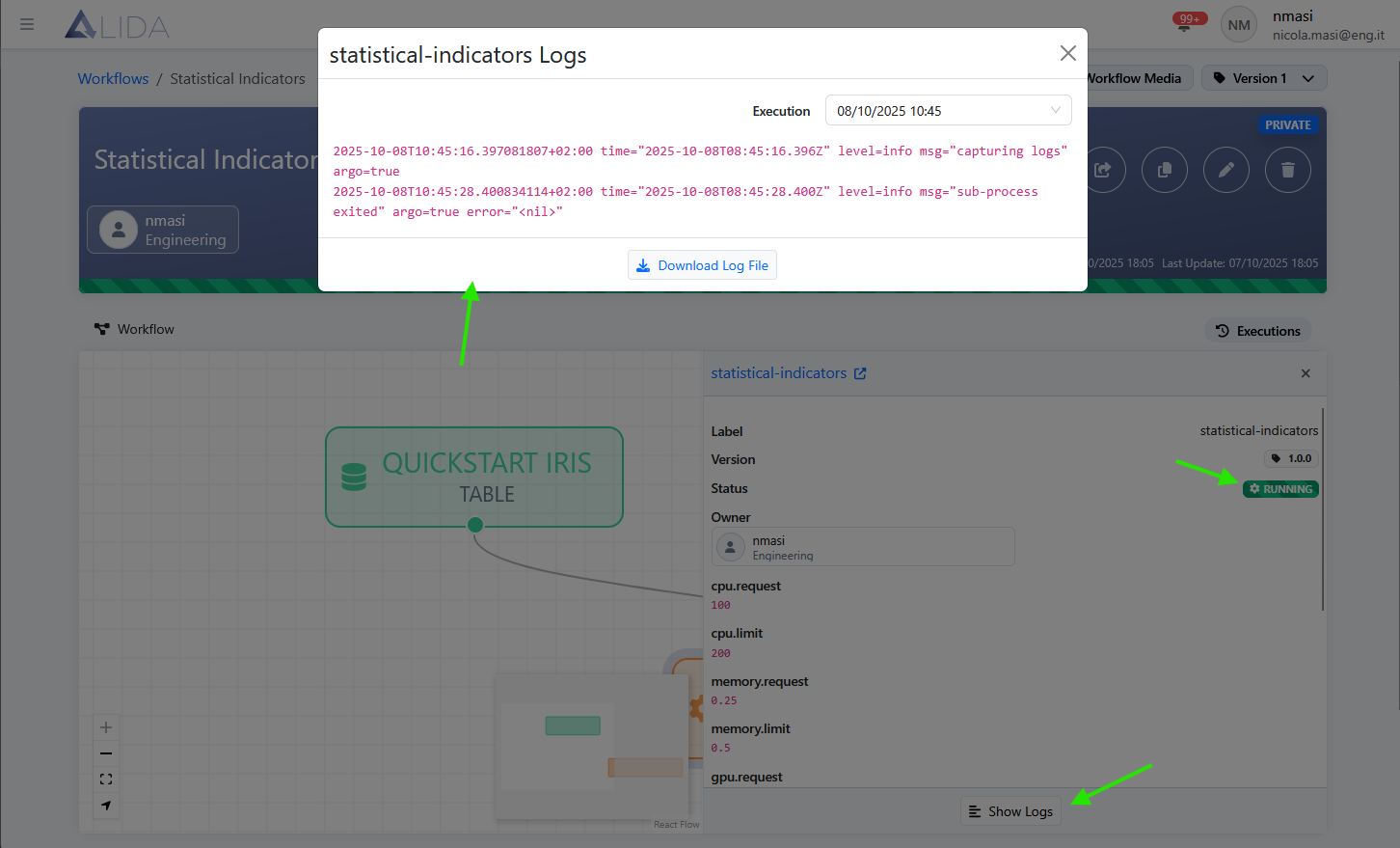The image size is (1400, 848).
Task: Fit workflow view to screen
Action: pos(106,780)
